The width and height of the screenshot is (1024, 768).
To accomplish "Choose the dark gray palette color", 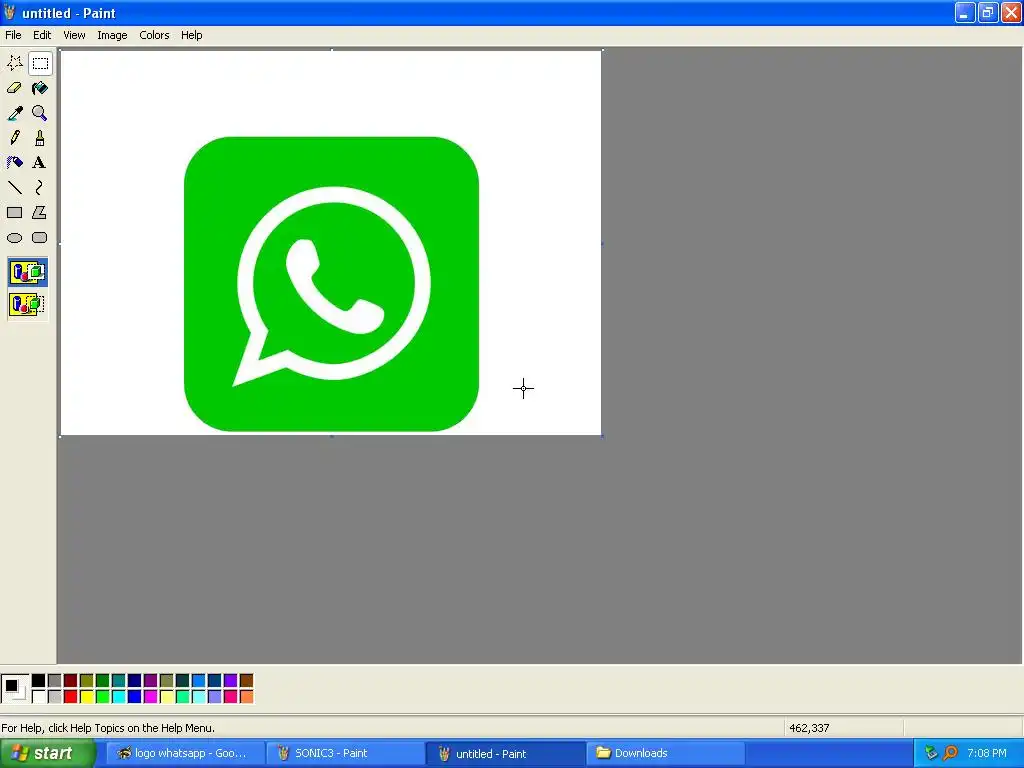I will coord(54,680).
